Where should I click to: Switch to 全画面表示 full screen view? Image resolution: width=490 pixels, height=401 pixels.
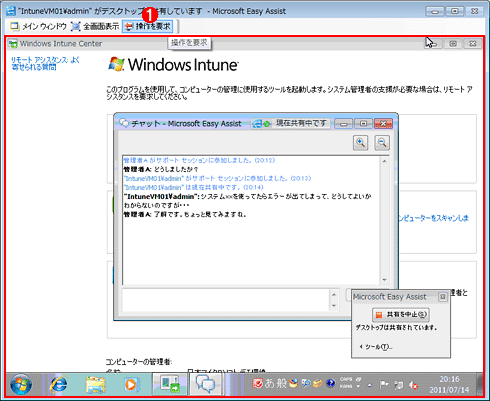95,26
